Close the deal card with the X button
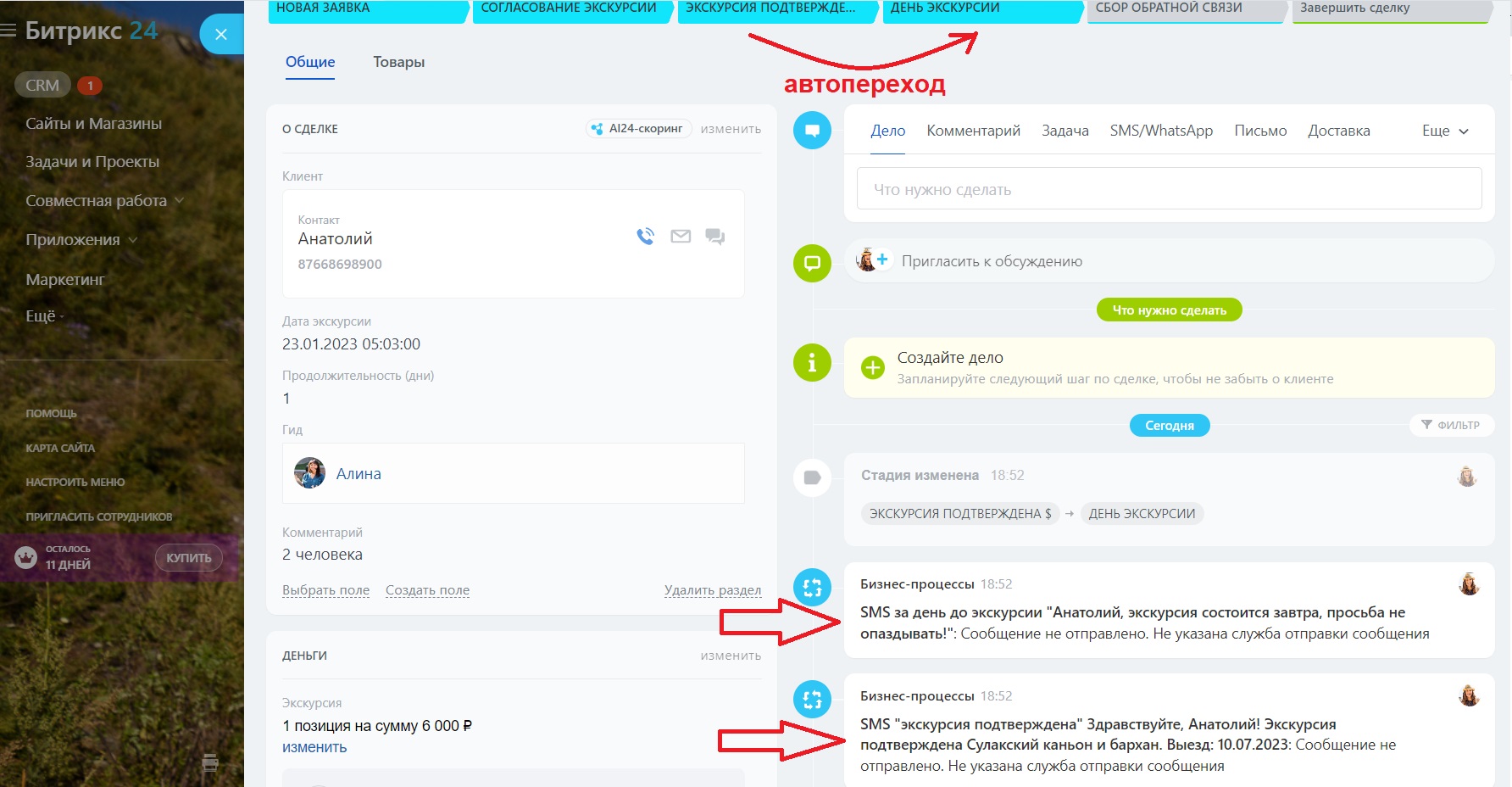1512x787 pixels. click(221, 34)
